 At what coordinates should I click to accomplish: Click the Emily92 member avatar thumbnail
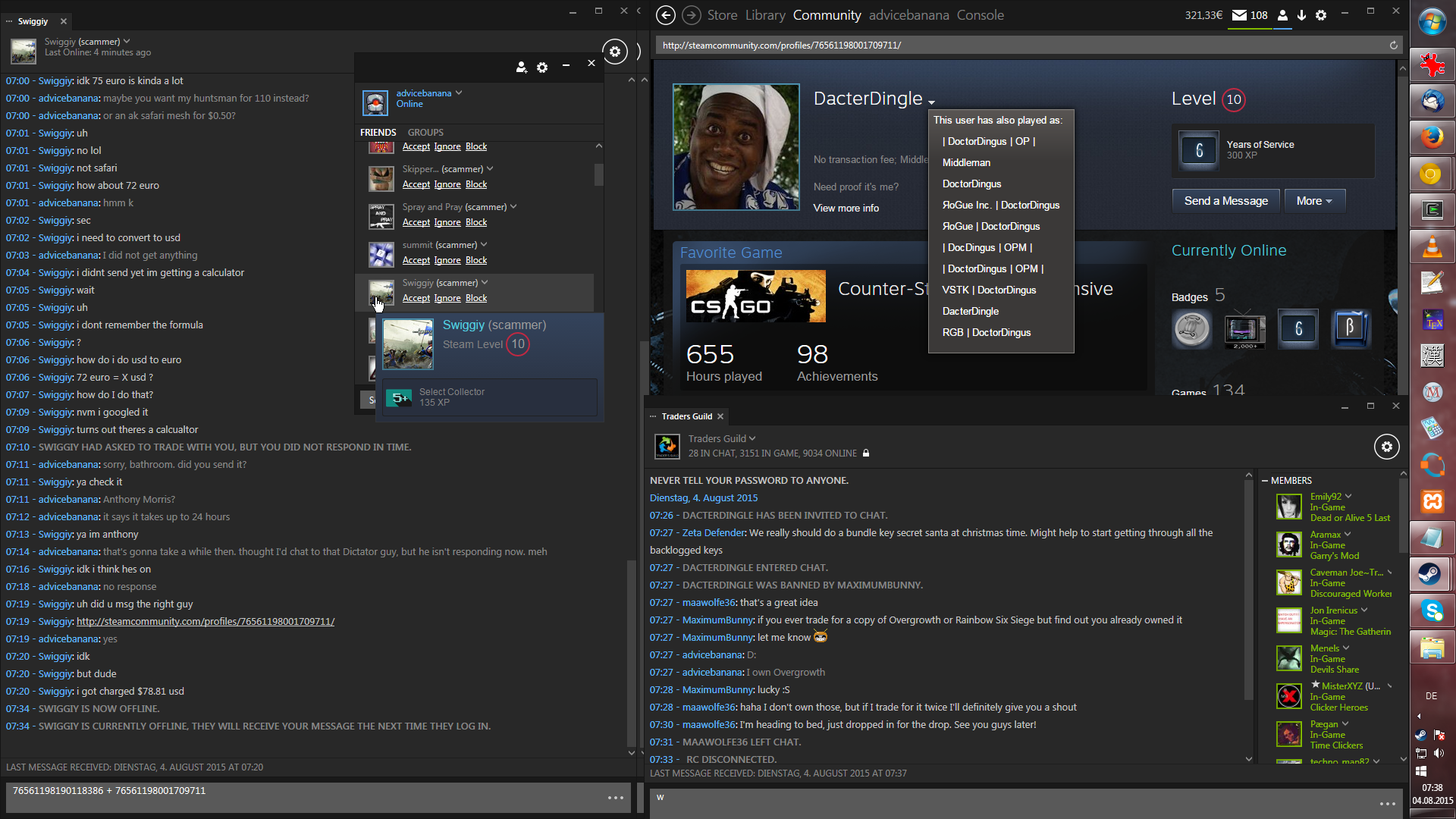[1288, 507]
